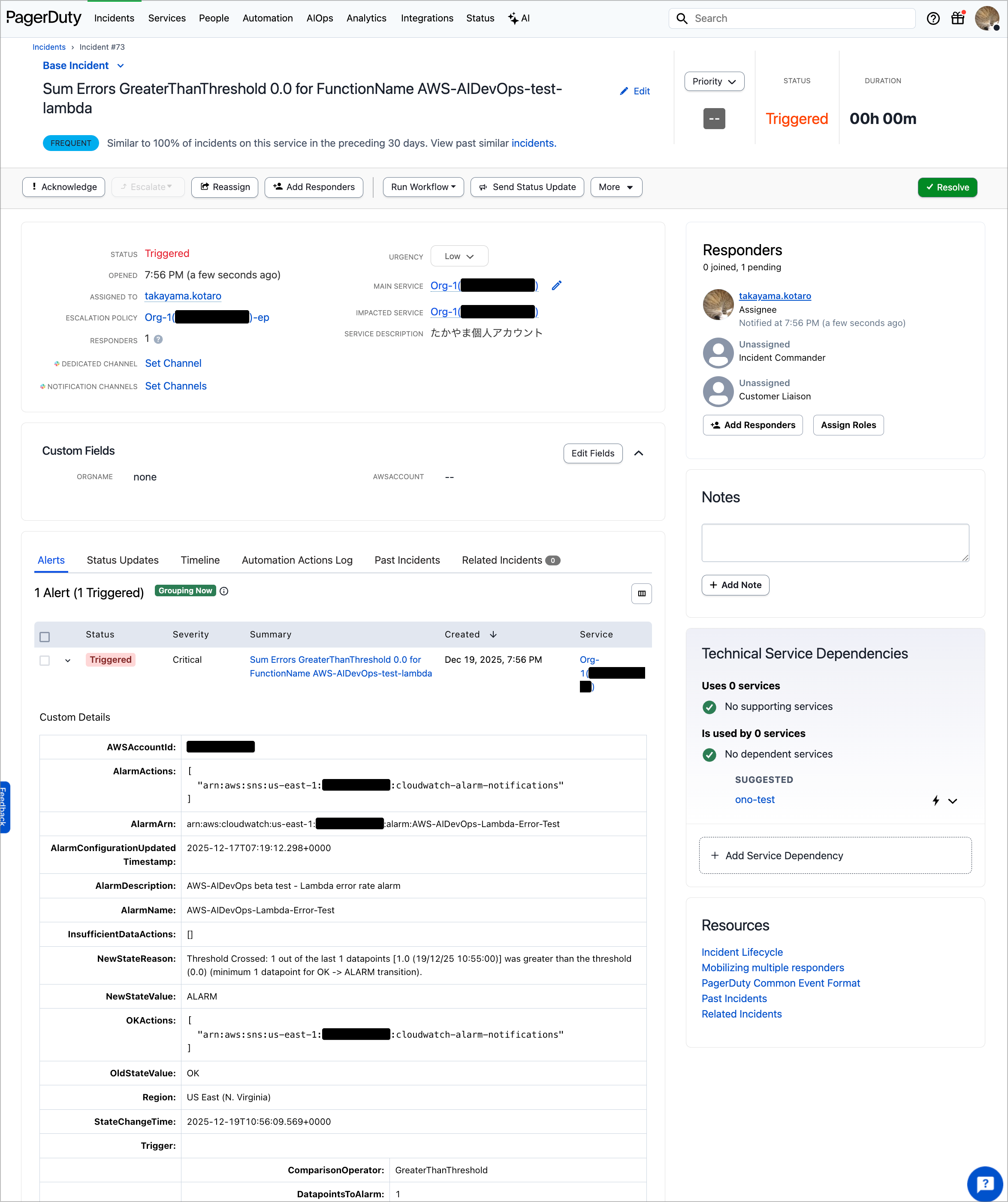Check the Triggered alert row checkbox
1008x1202 pixels.
tap(45, 661)
